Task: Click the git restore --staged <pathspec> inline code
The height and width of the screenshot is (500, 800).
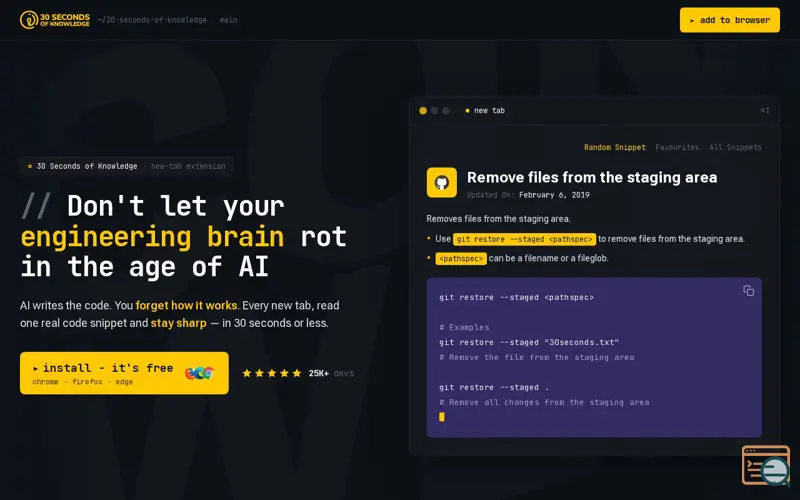Action: (x=524, y=239)
